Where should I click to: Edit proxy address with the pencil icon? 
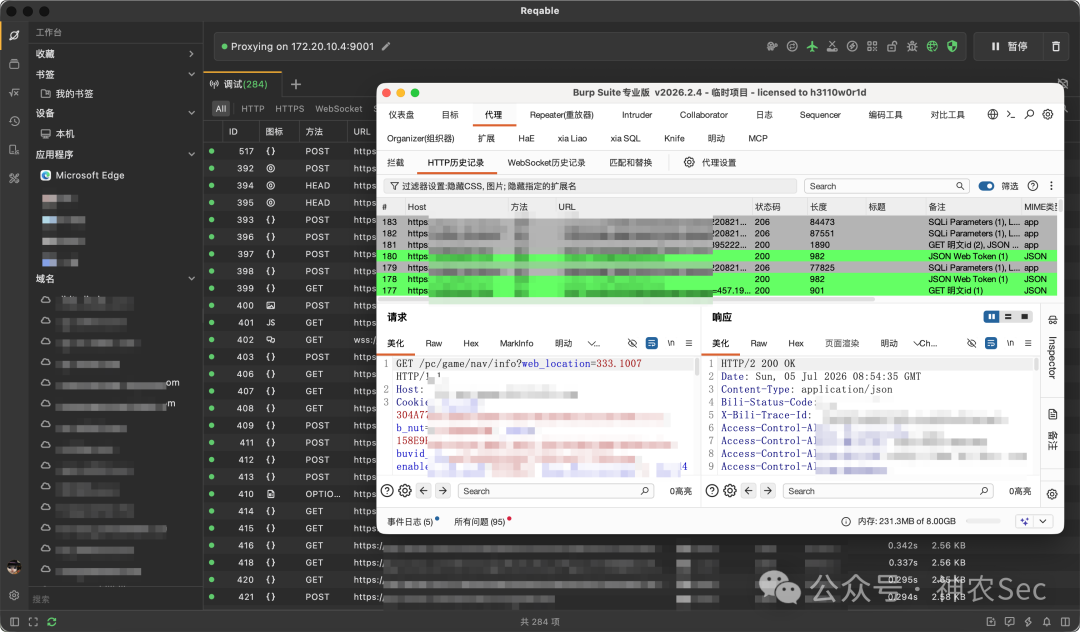coord(386,46)
